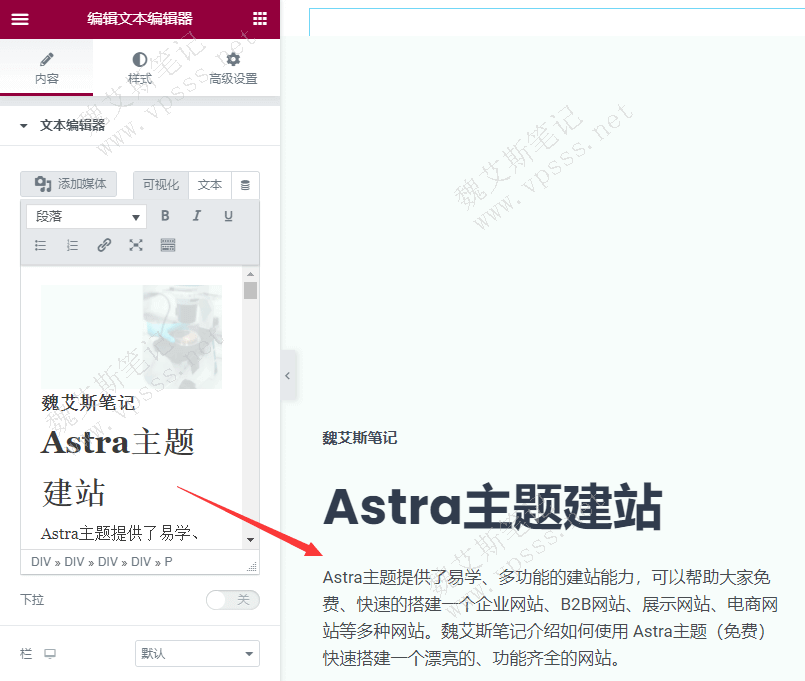Insert a hyperlink using the link icon
Screen dimensions: 805x681
(104, 245)
